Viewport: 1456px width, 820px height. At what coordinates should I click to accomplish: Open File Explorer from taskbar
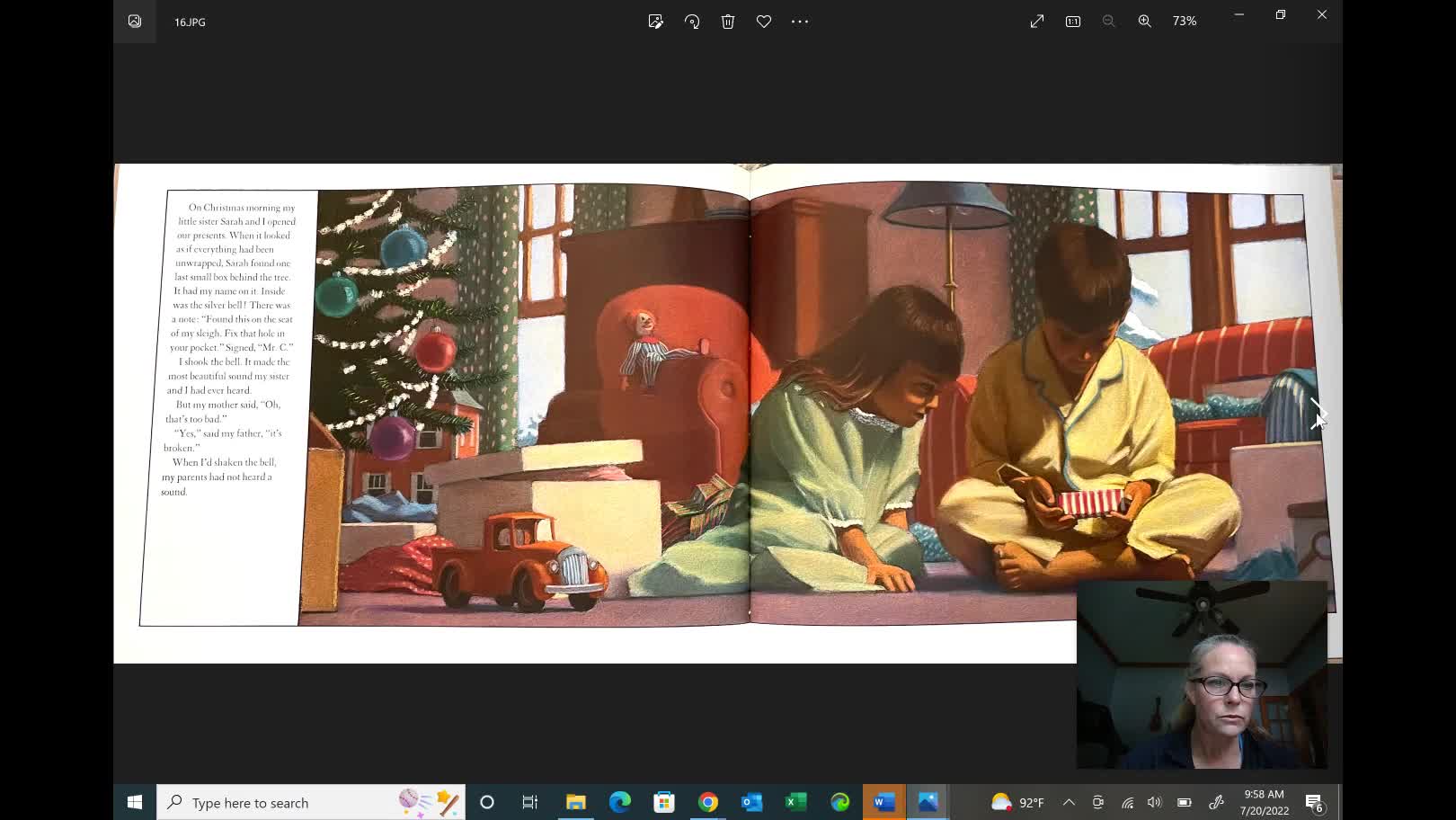[575, 802]
